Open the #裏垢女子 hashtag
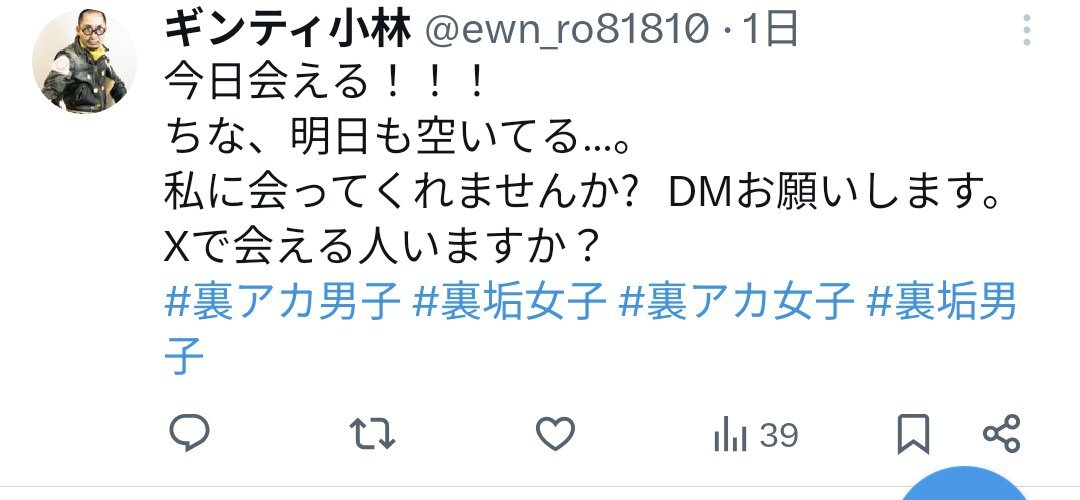The width and height of the screenshot is (1080, 500). coord(510,303)
